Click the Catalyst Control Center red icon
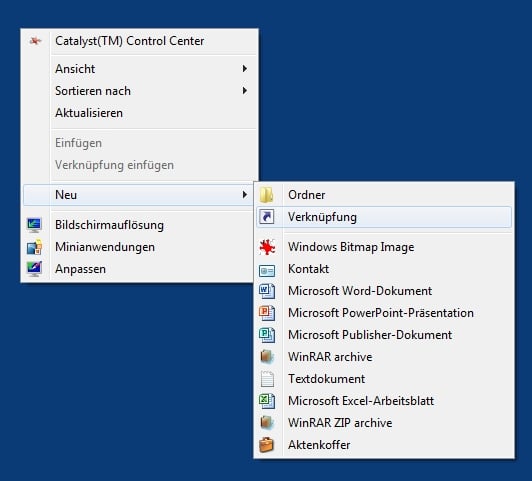This screenshot has width=532, height=481. click(35, 41)
